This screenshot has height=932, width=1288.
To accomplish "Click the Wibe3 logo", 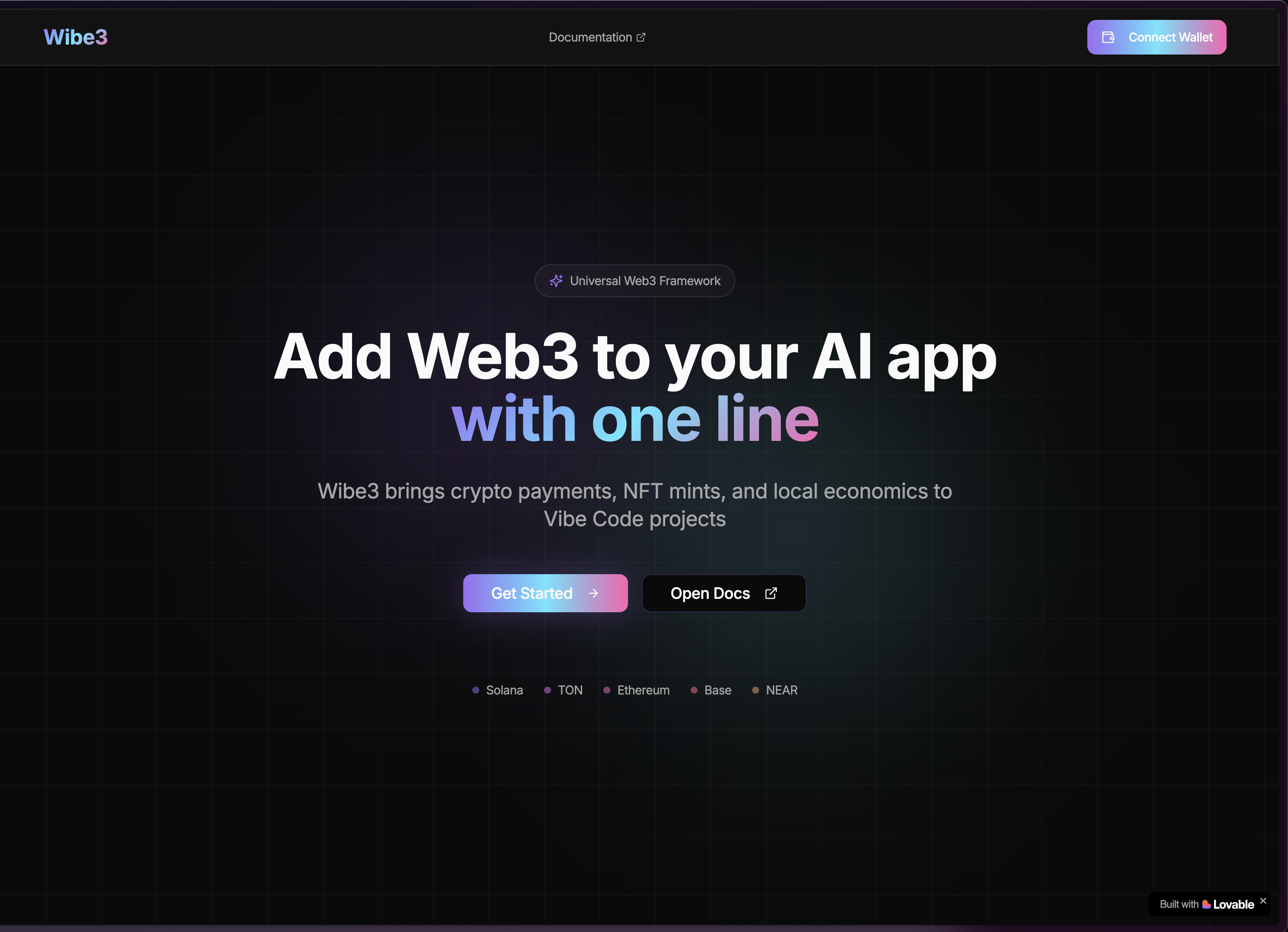I will point(76,37).
